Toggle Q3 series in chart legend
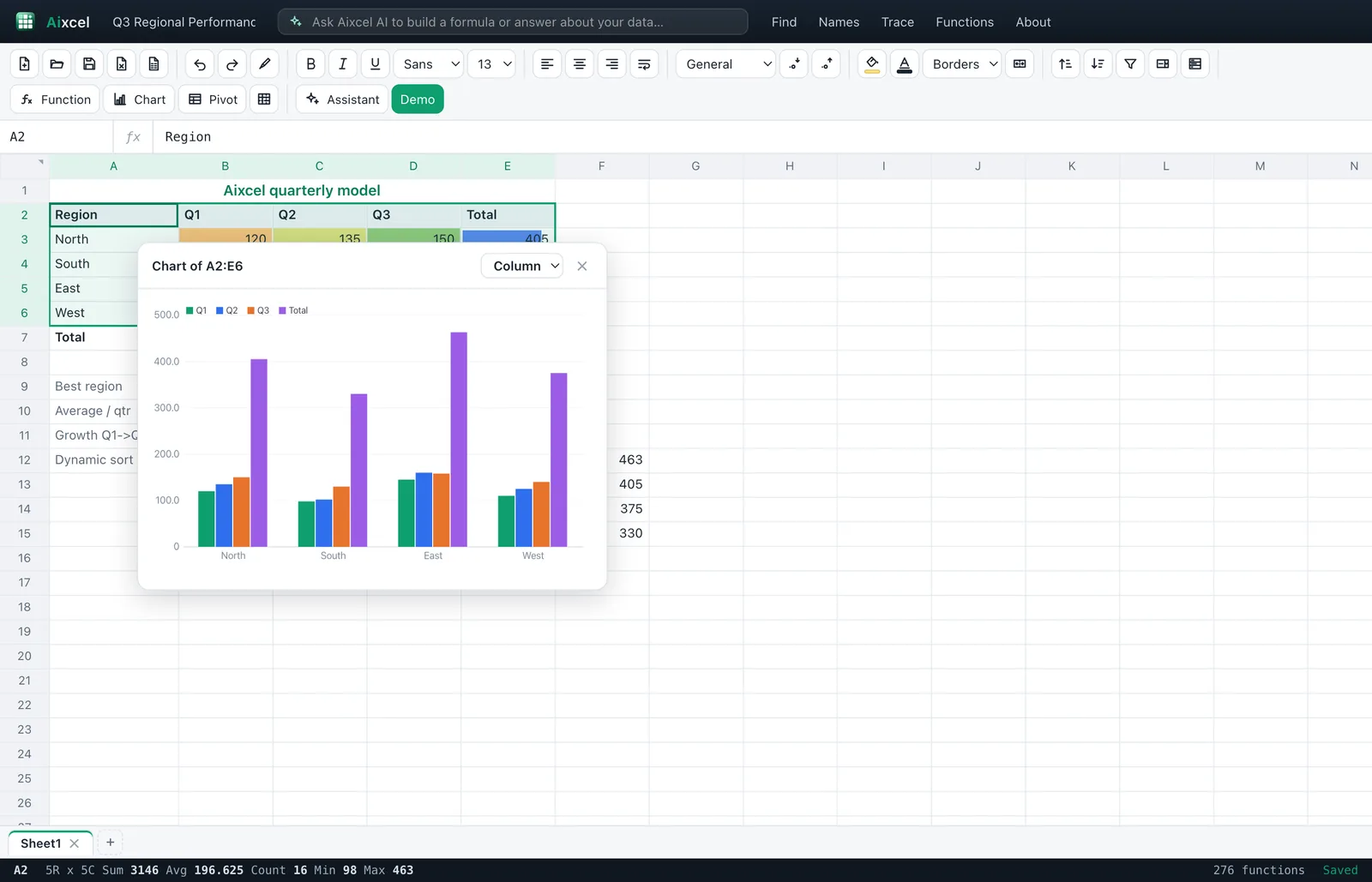1372x882 pixels. pyautogui.click(x=258, y=310)
